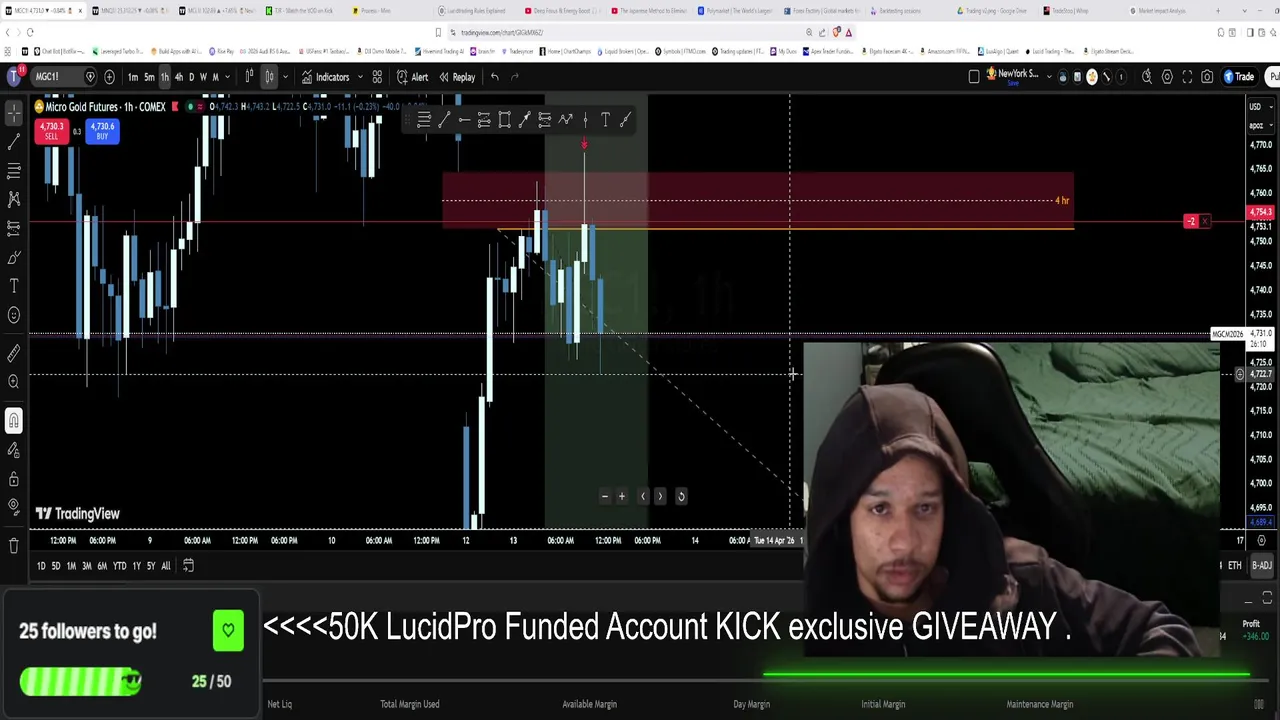Select the brush drawing tool in sidebar
This screenshot has height=720, width=1280.
pos(14,257)
